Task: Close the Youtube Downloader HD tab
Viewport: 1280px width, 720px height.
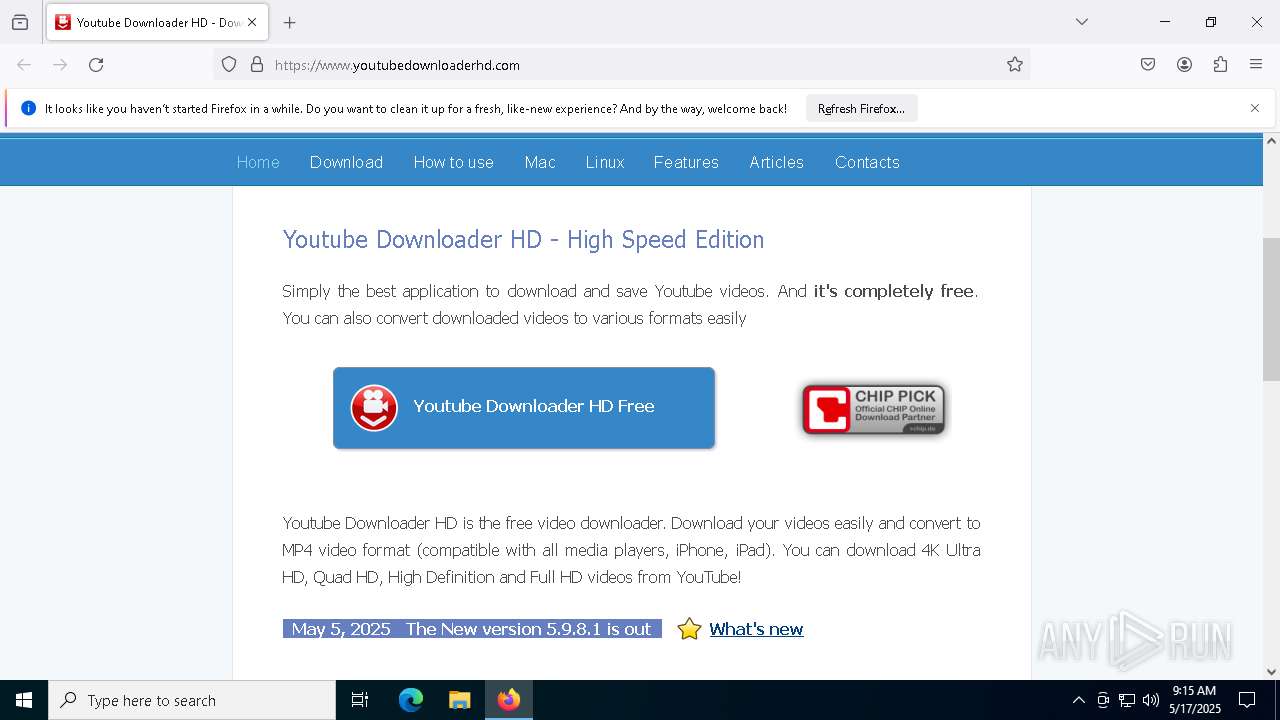Action: click(x=252, y=22)
